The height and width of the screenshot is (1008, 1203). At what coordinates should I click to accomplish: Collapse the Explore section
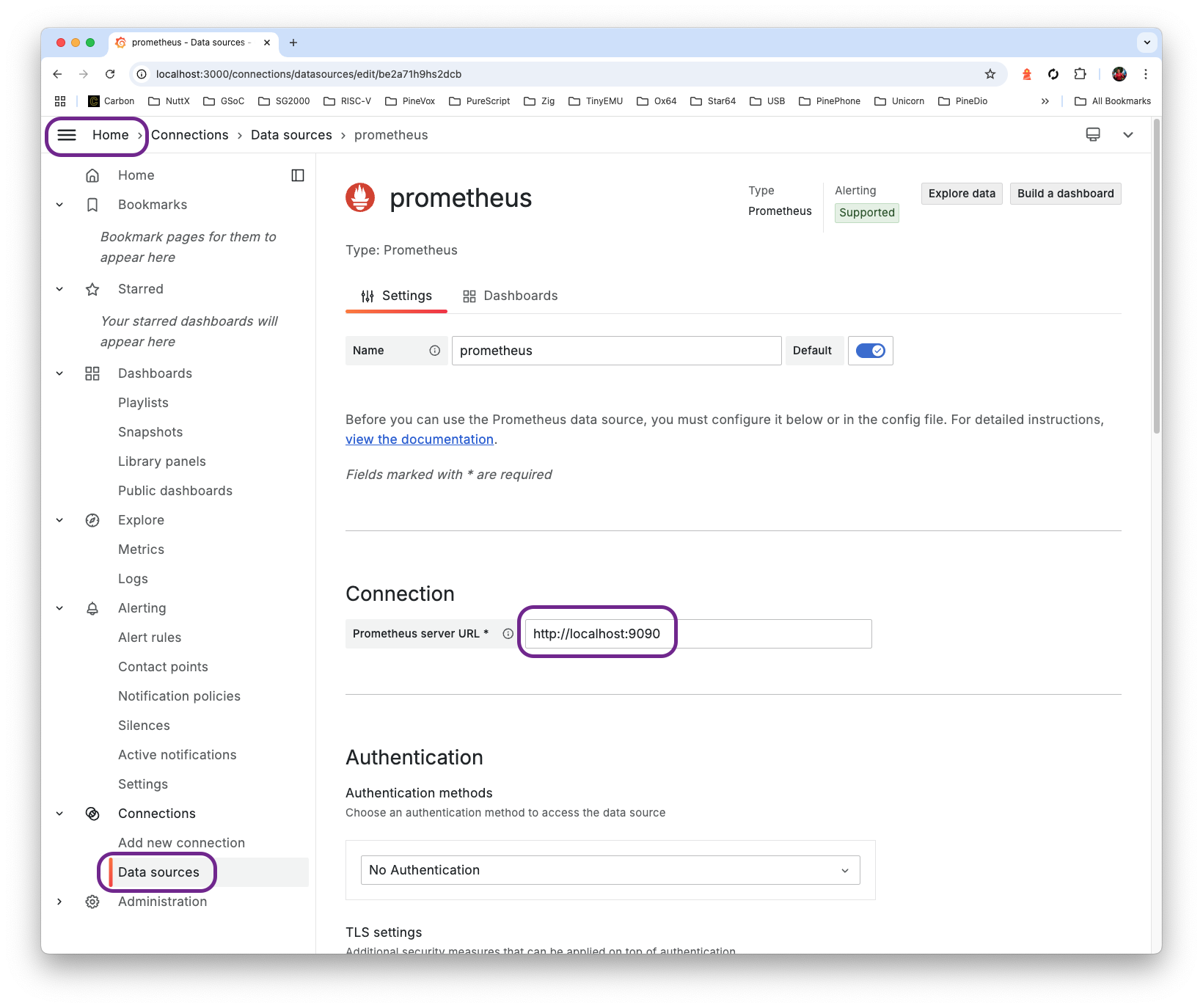(59, 520)
